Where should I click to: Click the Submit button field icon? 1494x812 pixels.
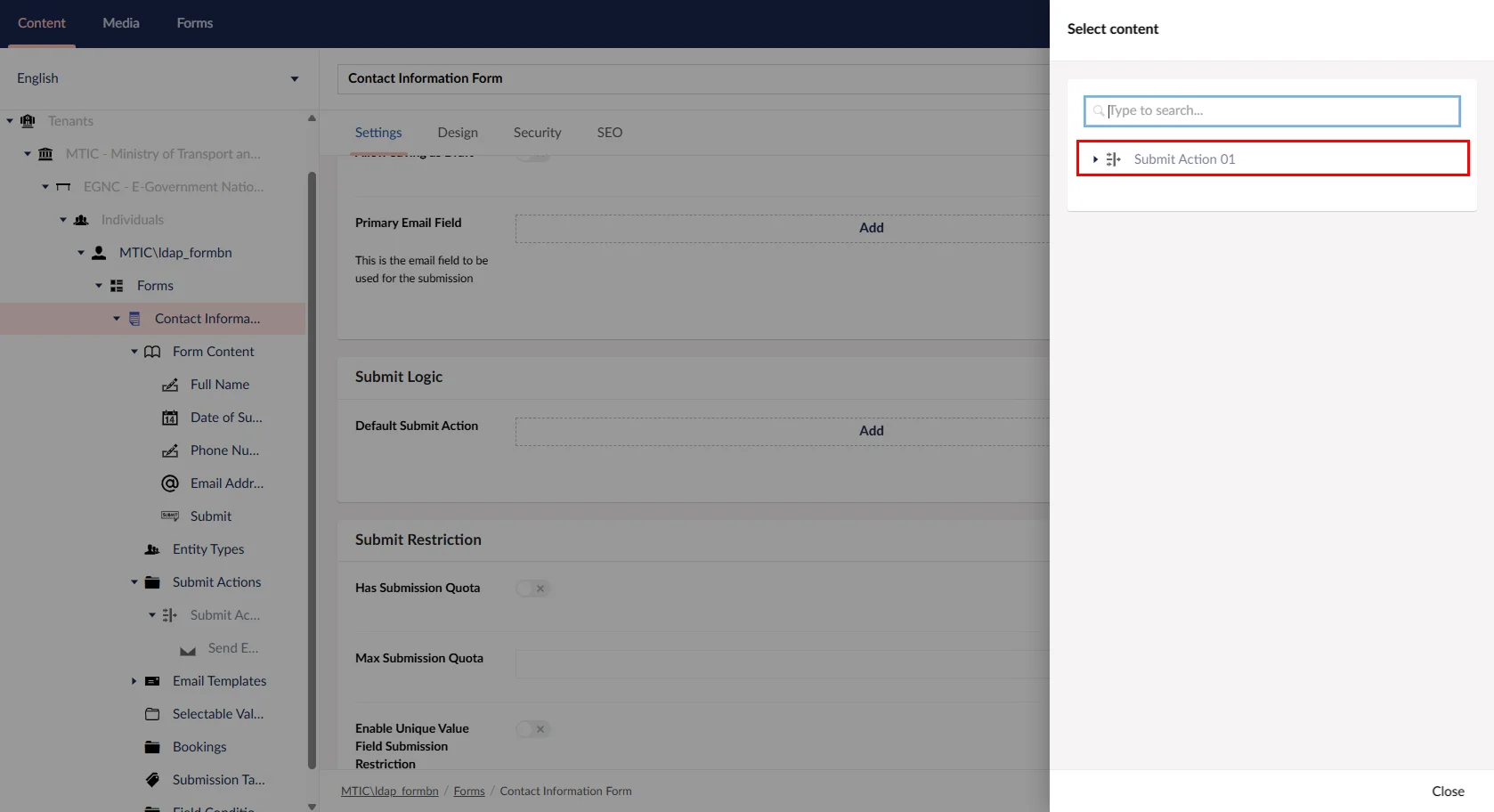tap(170, 516)
